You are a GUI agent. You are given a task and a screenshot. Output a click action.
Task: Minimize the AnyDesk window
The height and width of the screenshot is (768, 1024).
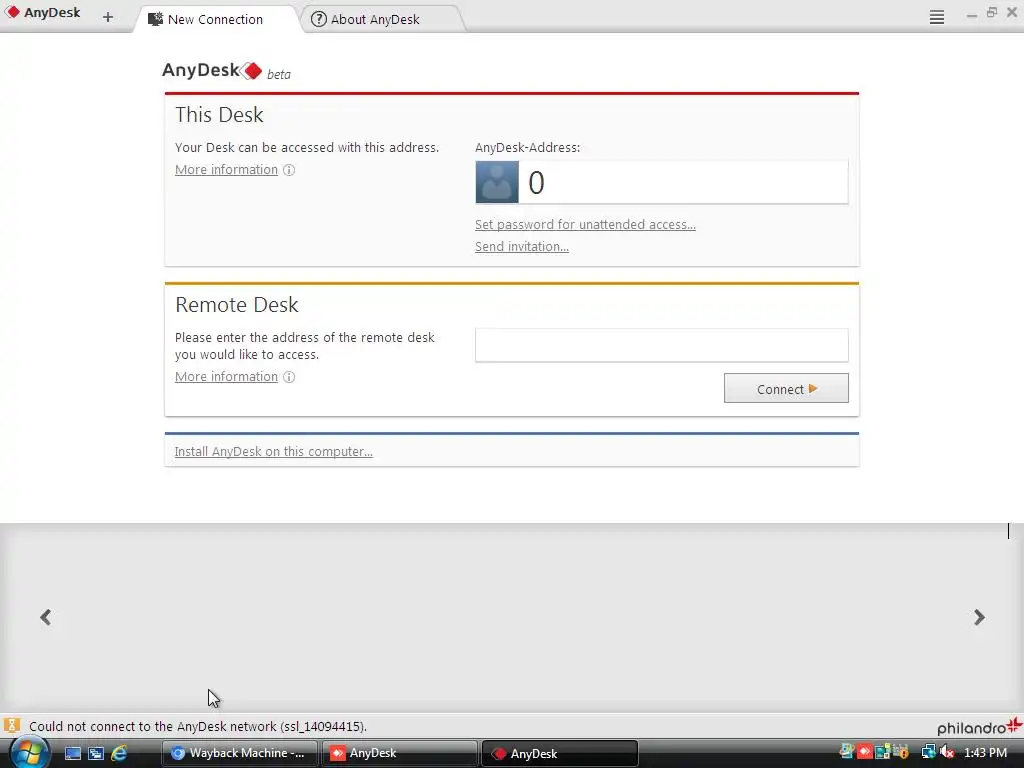pyautogui.click(x=972, y=14)
